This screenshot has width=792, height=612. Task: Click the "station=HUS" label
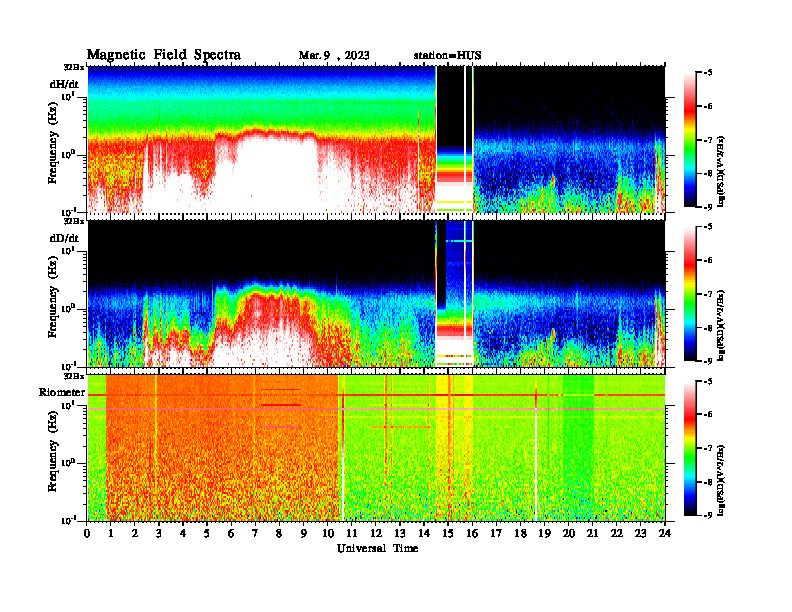[x=447, y=55]
